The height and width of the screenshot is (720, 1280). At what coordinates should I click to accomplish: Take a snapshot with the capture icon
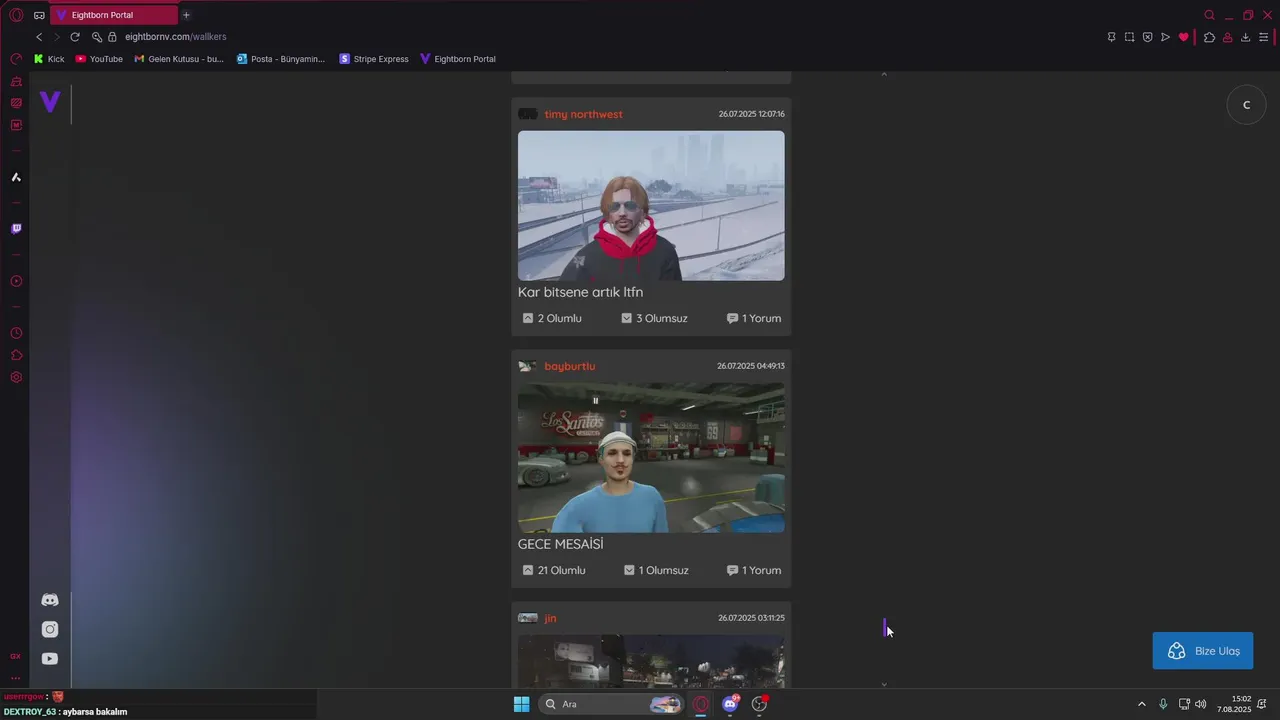(x=1129, y=37)
